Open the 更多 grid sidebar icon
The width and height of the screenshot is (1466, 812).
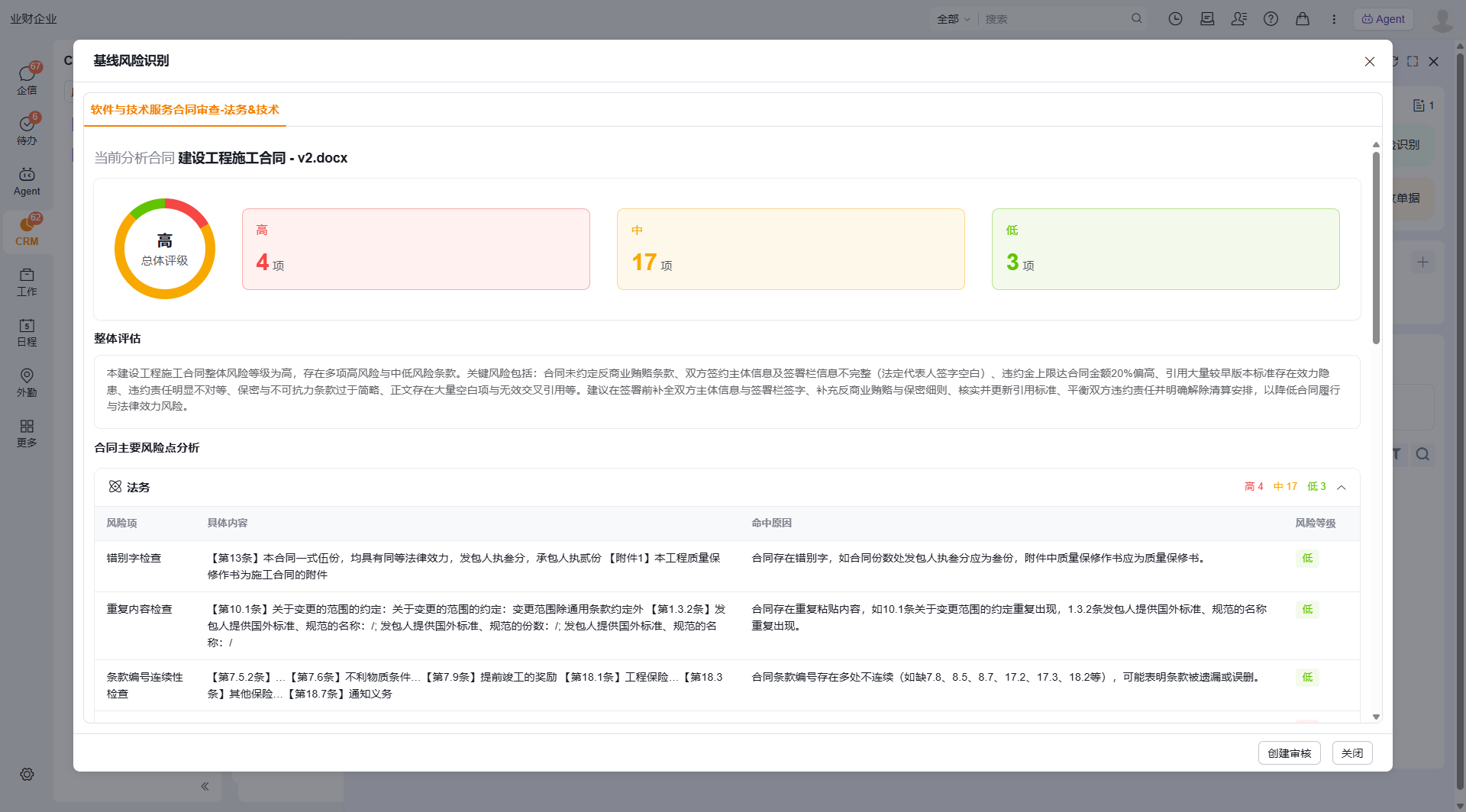[x=27, y=433]
